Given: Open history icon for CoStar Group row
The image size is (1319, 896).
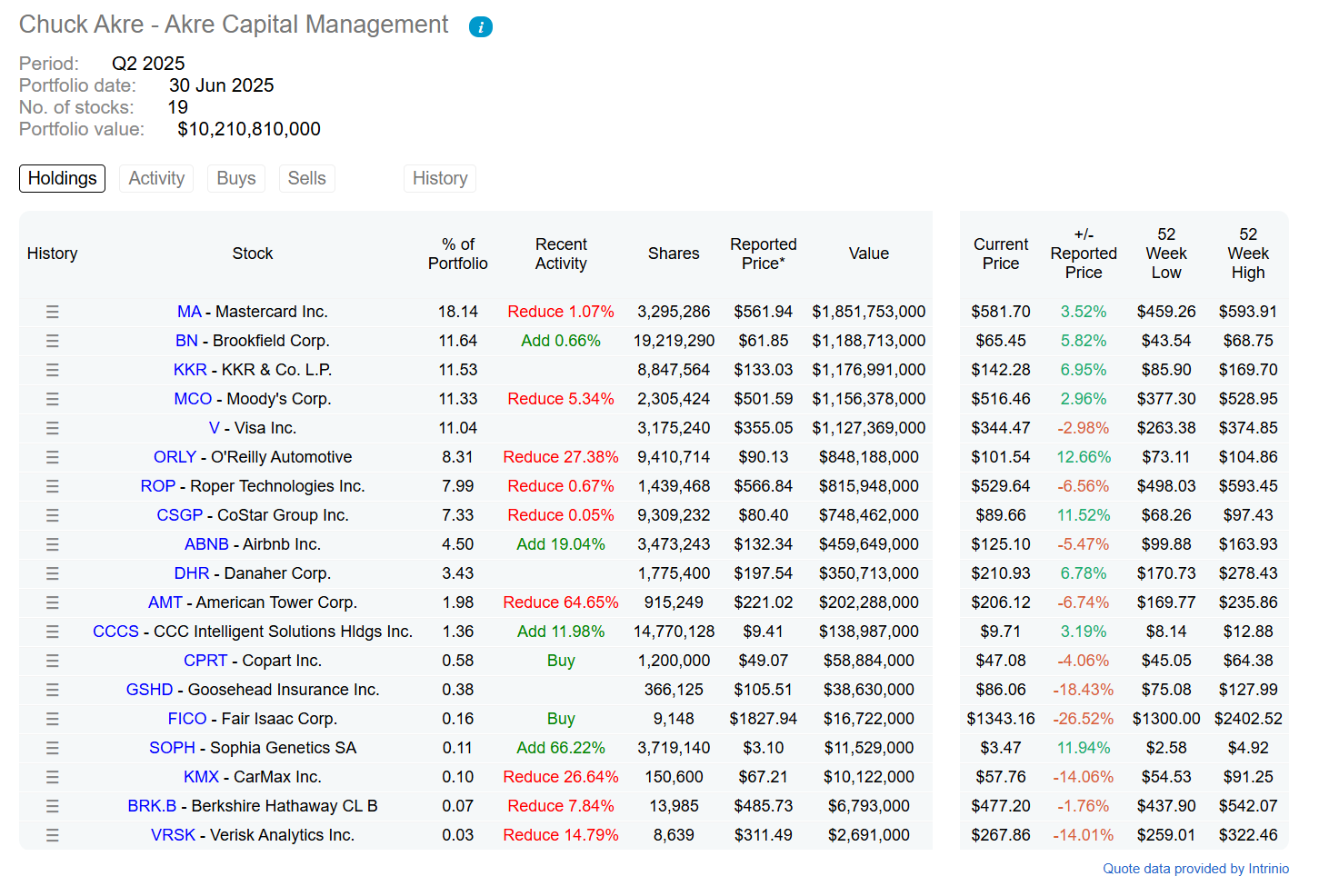Looking at the screenshot, I should point(53,515).
